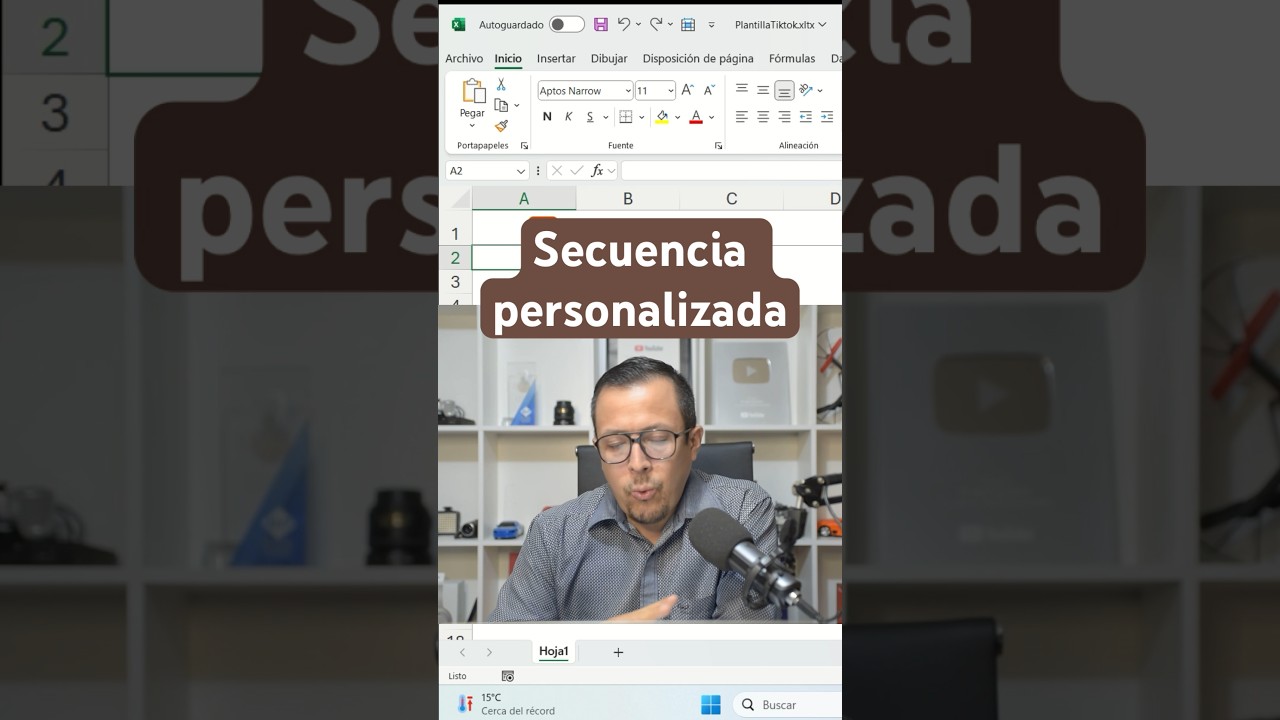Click the Insert Function fx icon
This screenshot has height=720, width=1280.
pos(597,171)
